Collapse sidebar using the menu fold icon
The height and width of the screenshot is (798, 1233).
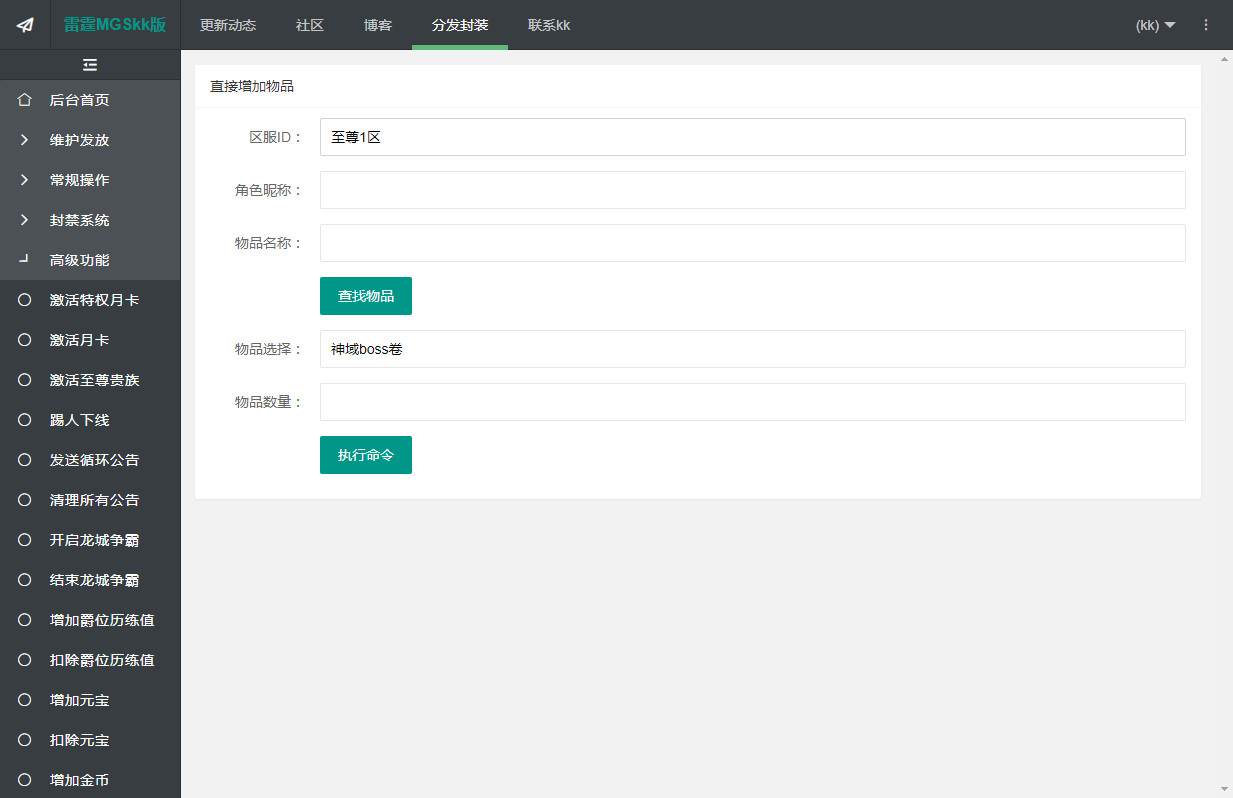point(90,65)
